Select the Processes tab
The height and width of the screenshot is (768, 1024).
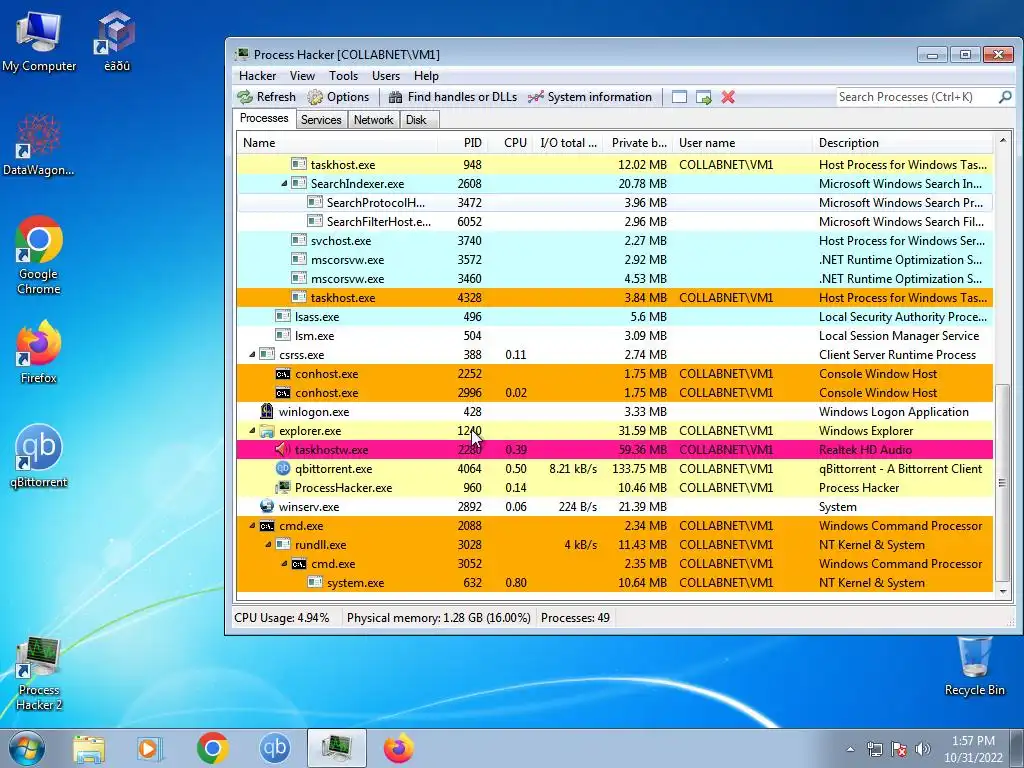point(264,118)
